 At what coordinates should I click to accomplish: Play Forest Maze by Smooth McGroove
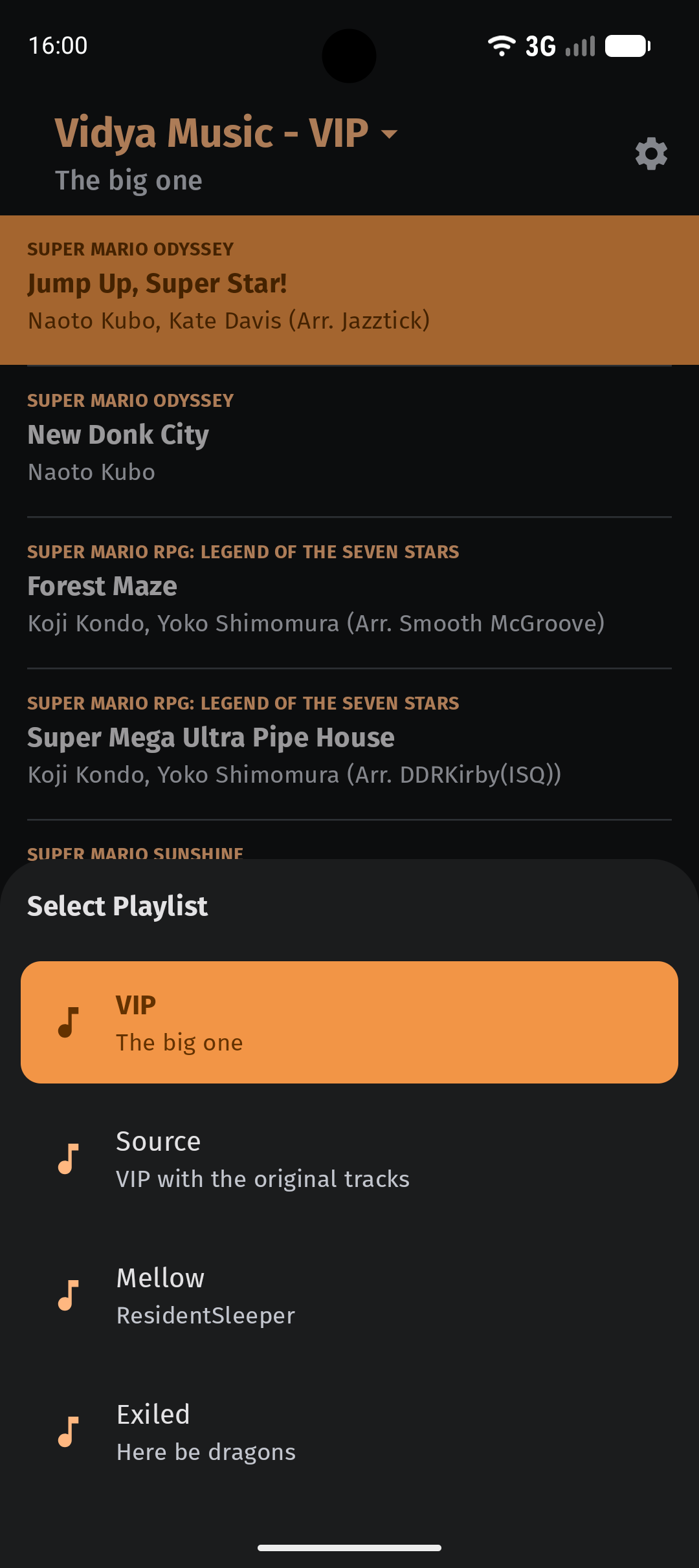click(x=349, y=593)
